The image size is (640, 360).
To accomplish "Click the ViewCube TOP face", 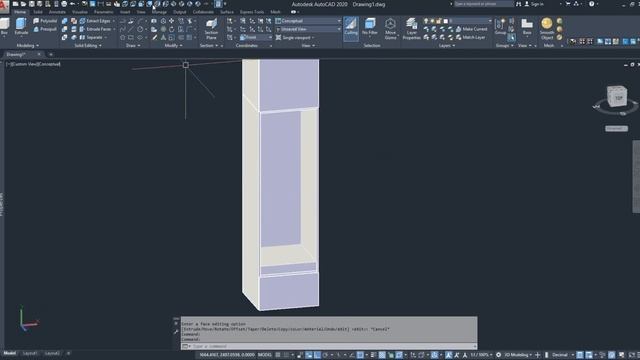I will [x=618, y=98].
